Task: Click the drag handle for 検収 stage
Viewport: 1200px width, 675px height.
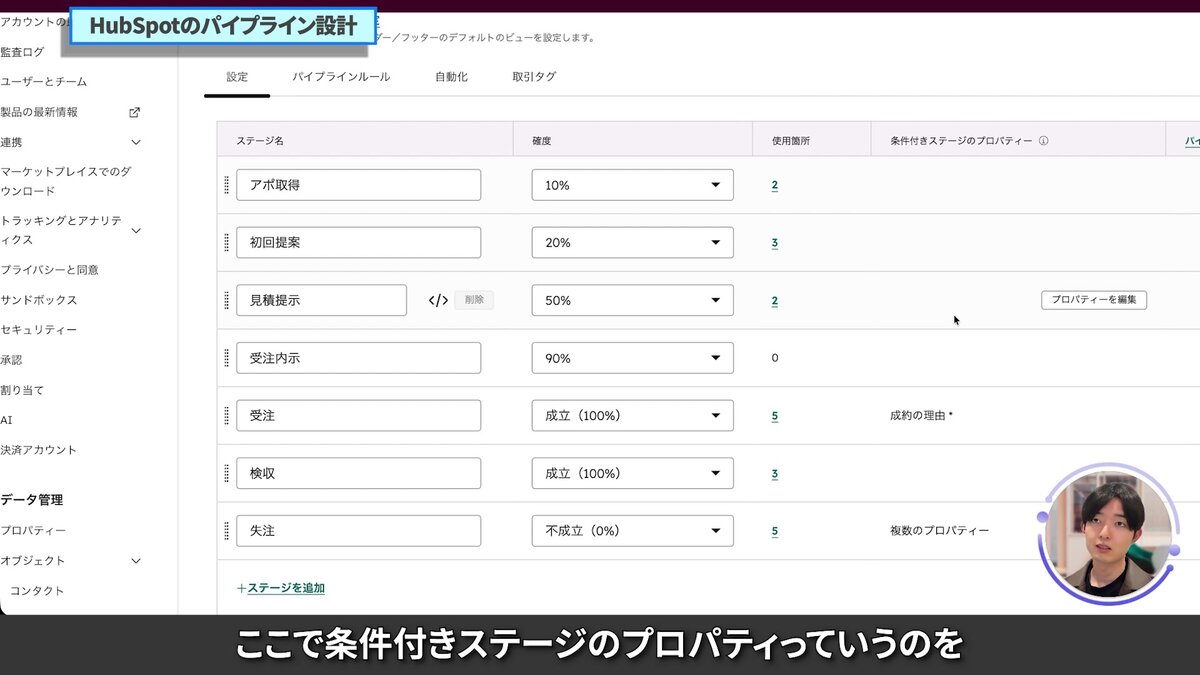Action: 227,473
